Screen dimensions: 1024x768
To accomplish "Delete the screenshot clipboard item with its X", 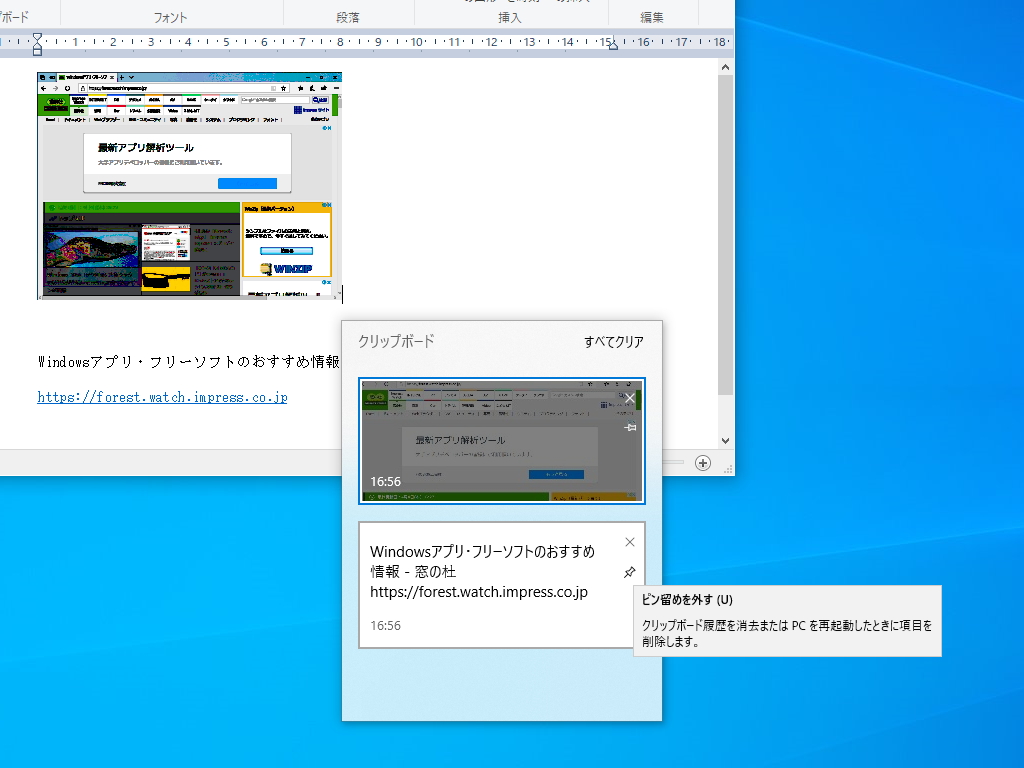I will click(628, 398).
